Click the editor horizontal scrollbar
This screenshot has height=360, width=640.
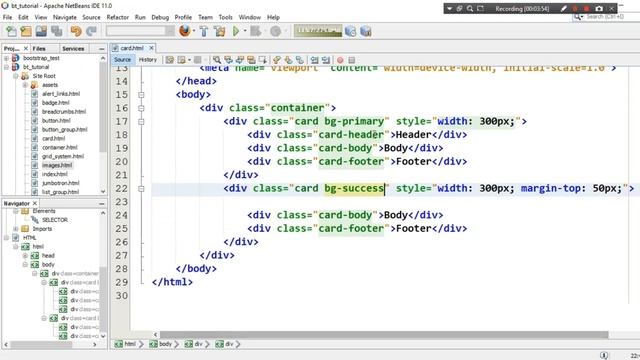click(x=384, y=335)
